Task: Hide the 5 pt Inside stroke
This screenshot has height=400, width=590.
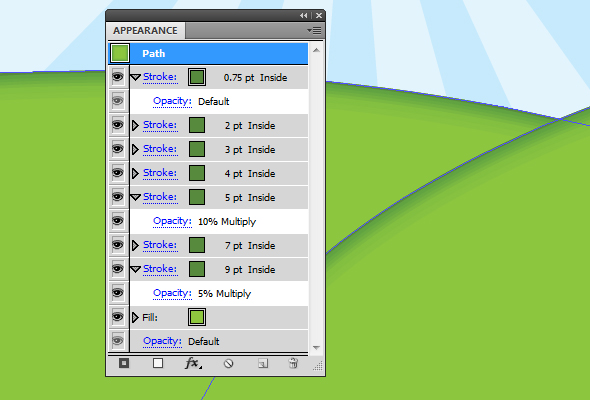Action: (118, 197)
